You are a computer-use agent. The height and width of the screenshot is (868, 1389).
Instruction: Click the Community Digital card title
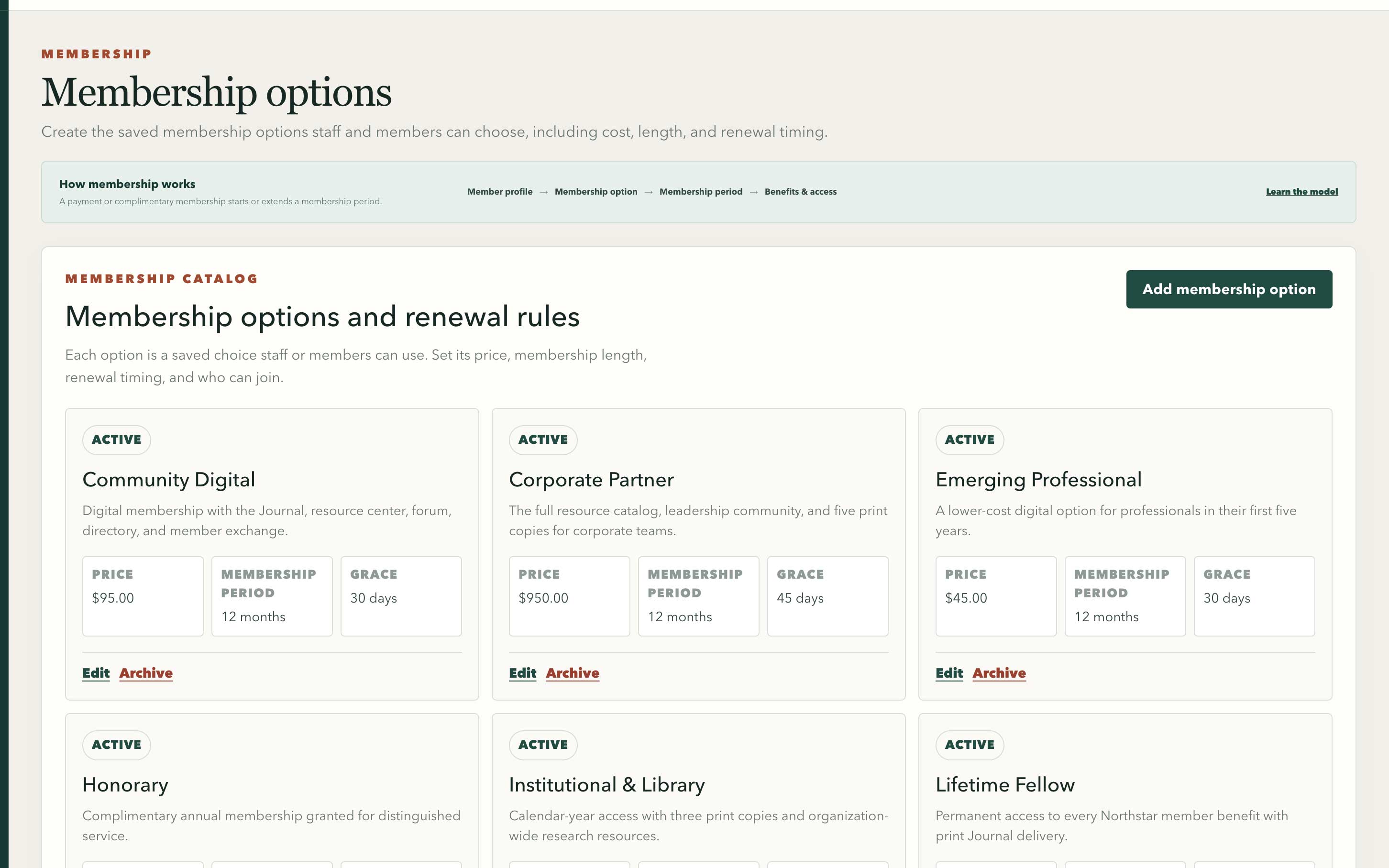(x=169, y=479)
